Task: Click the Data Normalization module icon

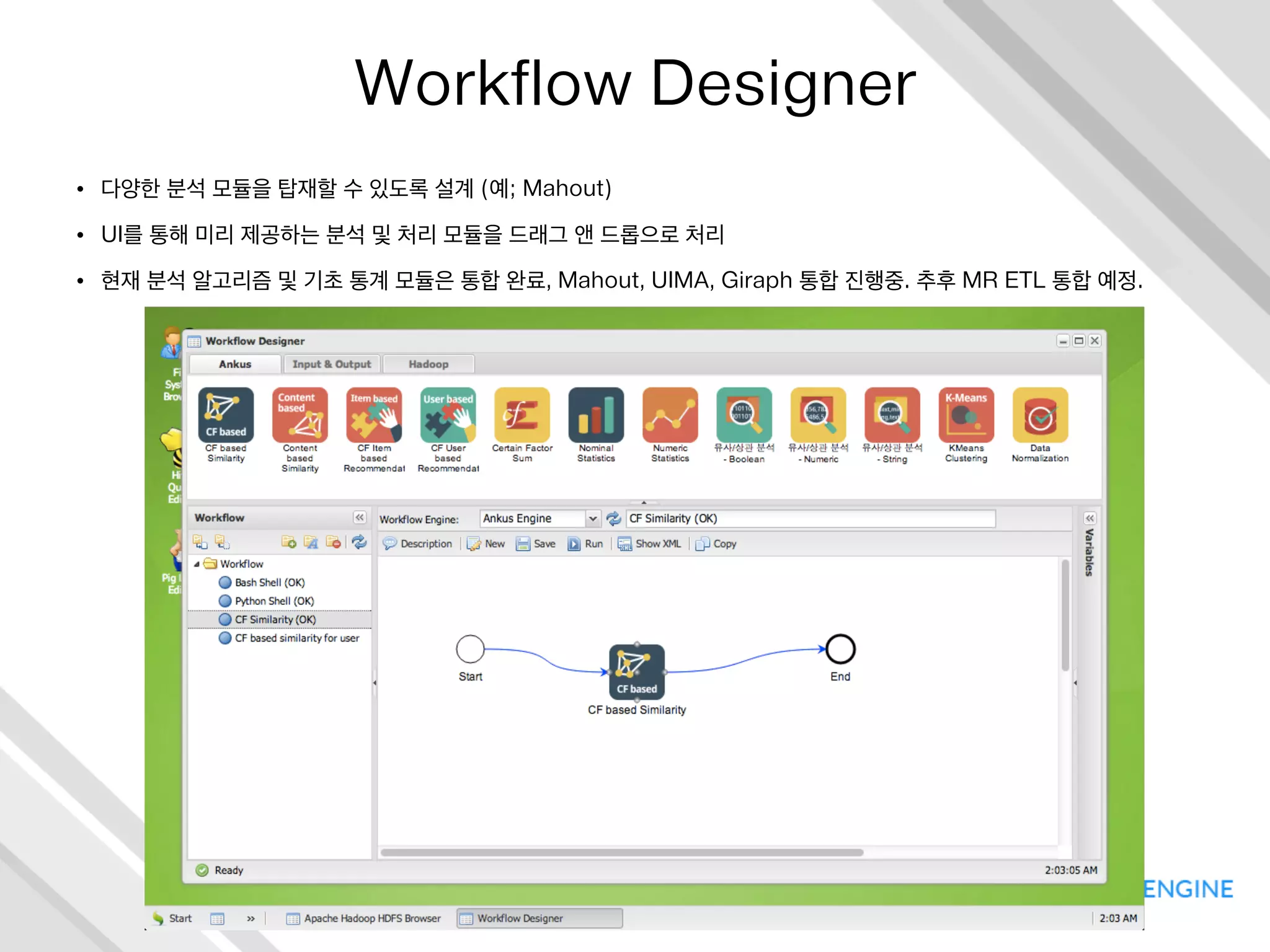Action: pos(1040,415)
